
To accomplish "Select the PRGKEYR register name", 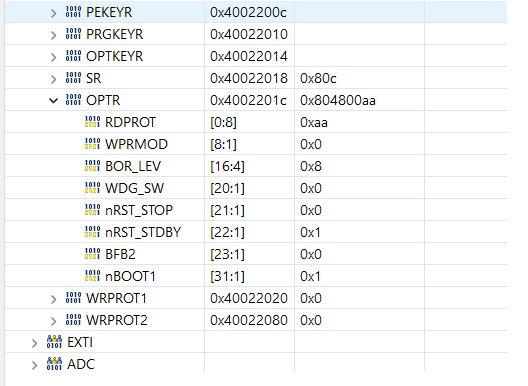I will click(114, 34).
